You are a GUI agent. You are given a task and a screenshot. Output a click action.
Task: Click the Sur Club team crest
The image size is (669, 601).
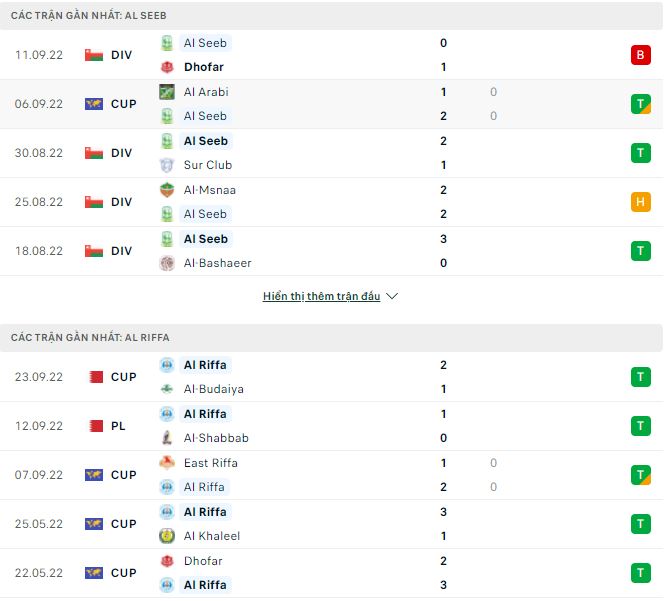tap(167, 165)
